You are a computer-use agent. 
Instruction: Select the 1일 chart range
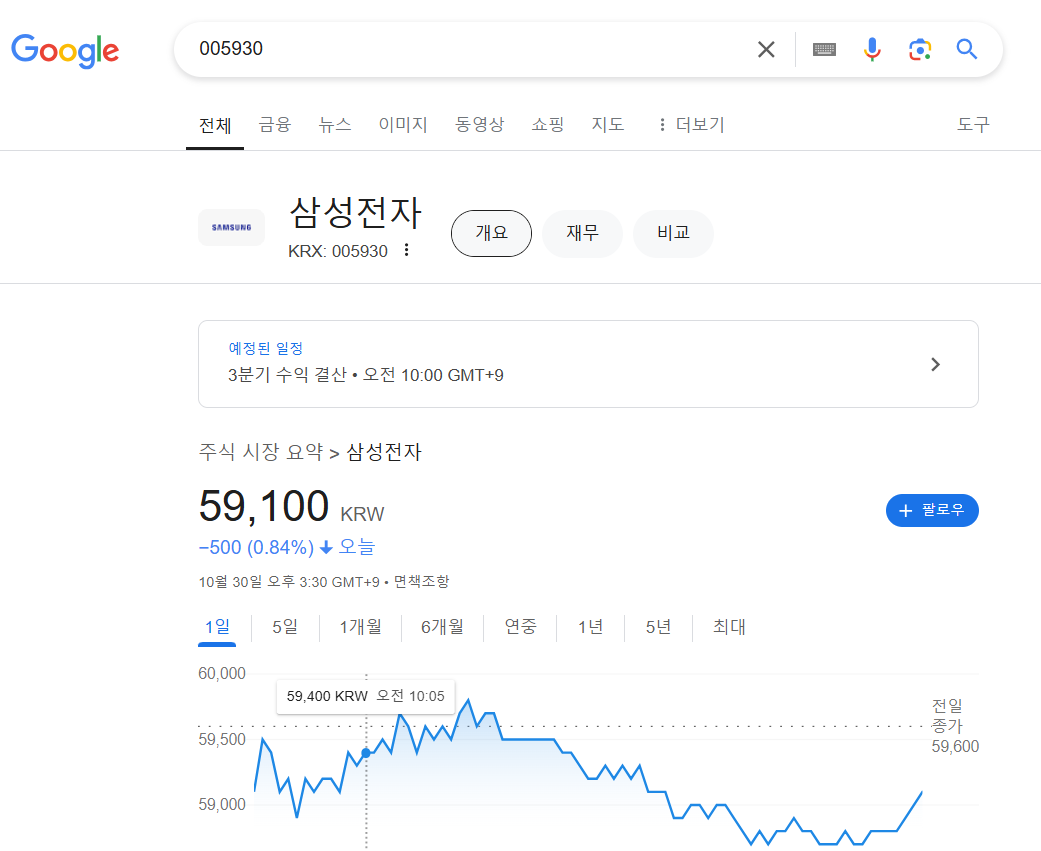coord(217,627)
